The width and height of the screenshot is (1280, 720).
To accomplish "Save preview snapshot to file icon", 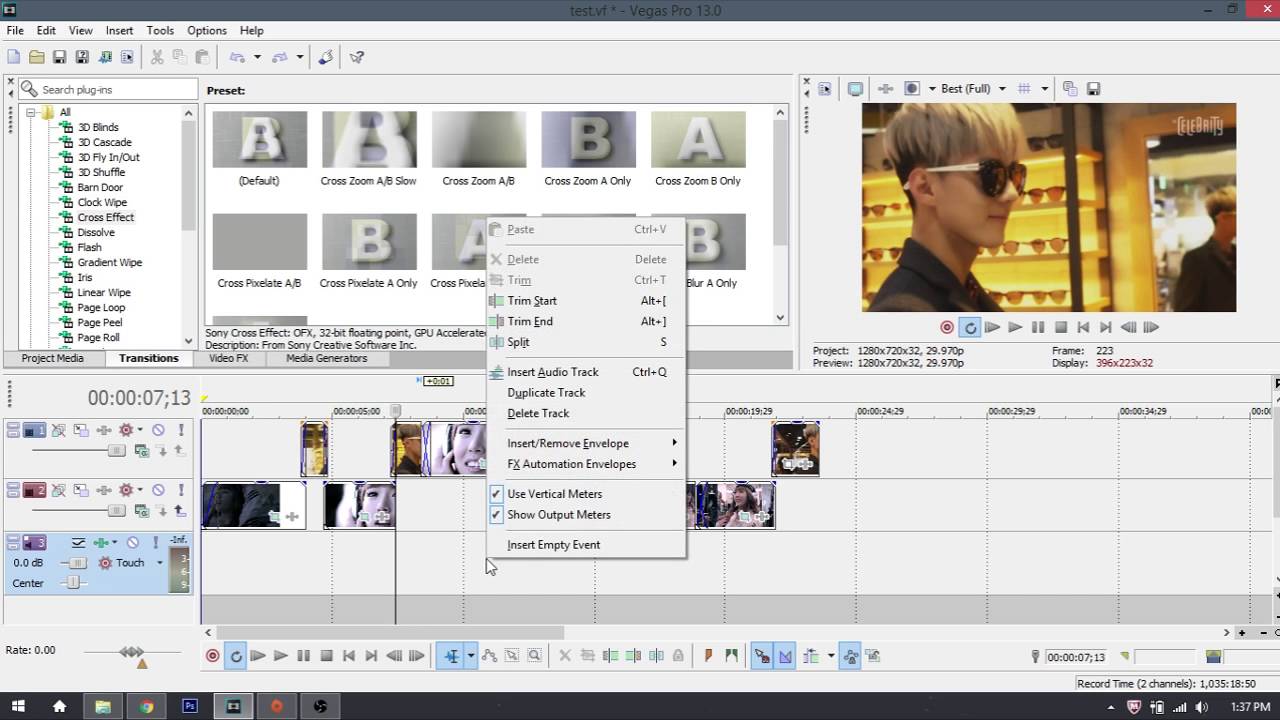I will pos(1093,88).
